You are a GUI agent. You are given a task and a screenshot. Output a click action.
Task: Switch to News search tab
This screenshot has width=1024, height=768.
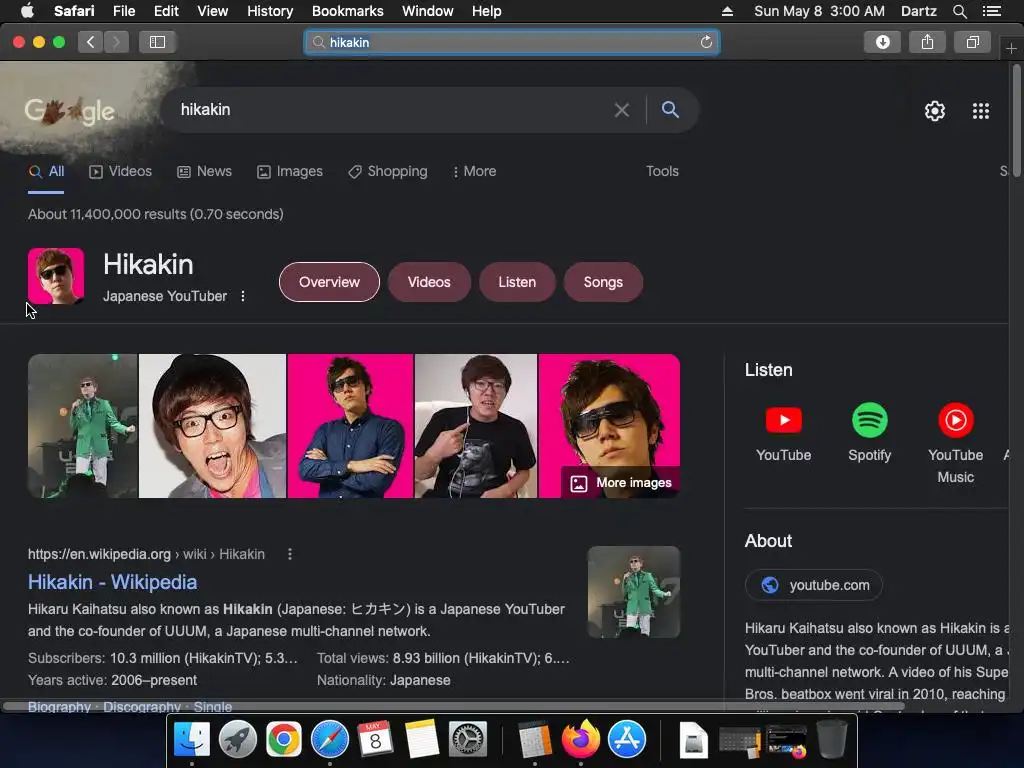click(204, 172)
